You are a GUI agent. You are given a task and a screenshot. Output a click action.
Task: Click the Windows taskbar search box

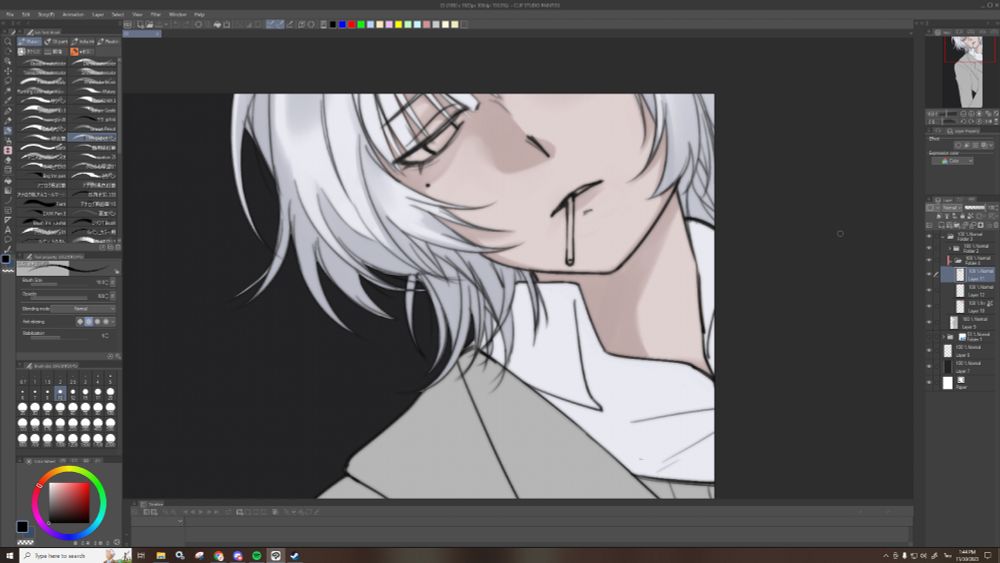(75, 556)
